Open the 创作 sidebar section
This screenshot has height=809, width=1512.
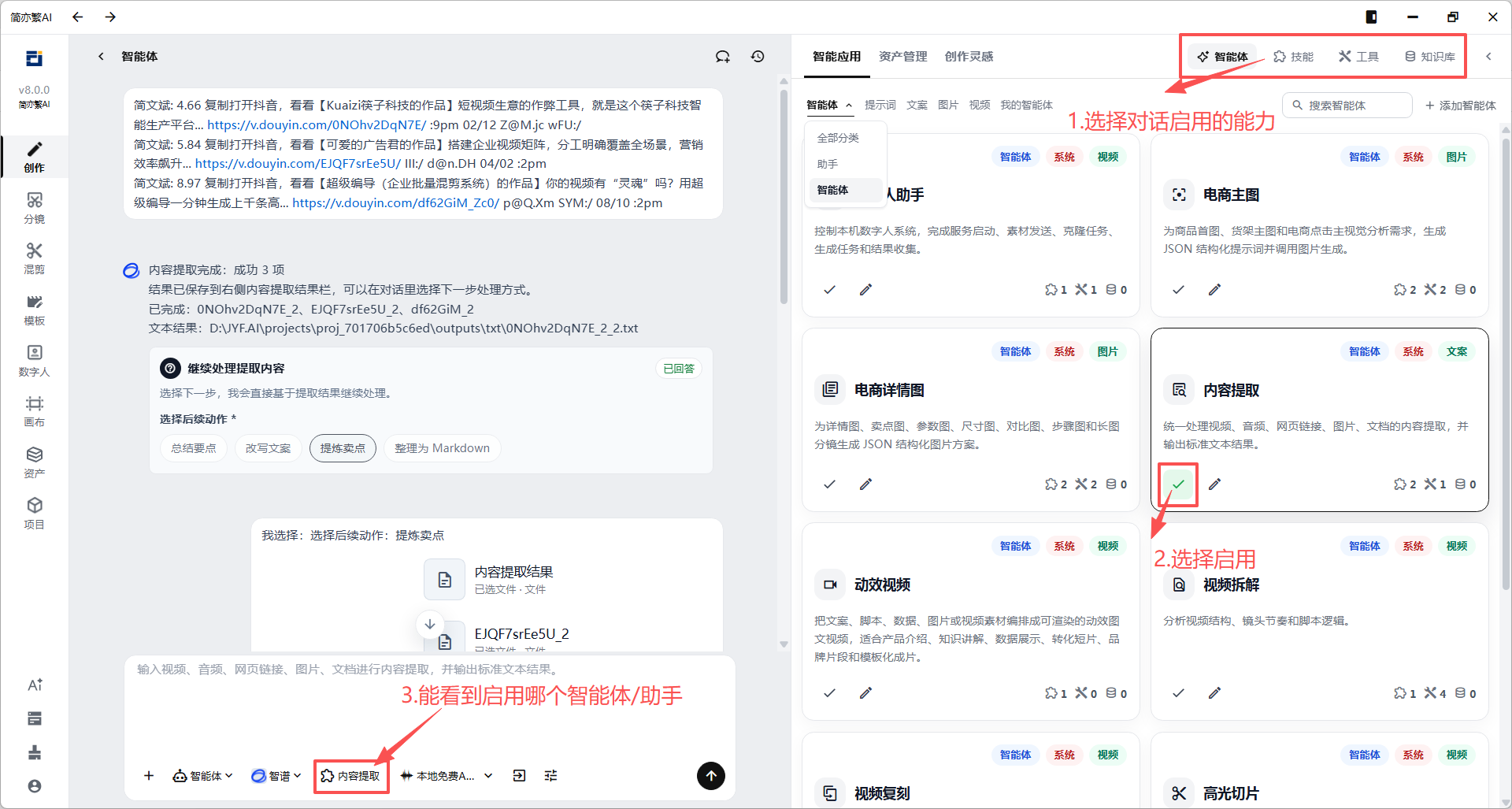click(x=34, y=156)
